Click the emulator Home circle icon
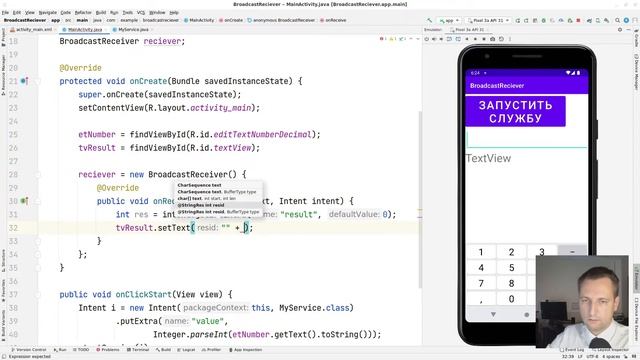The height and width of the screenshot is (360, 640). pyautogui.click(x=476, y=39)
